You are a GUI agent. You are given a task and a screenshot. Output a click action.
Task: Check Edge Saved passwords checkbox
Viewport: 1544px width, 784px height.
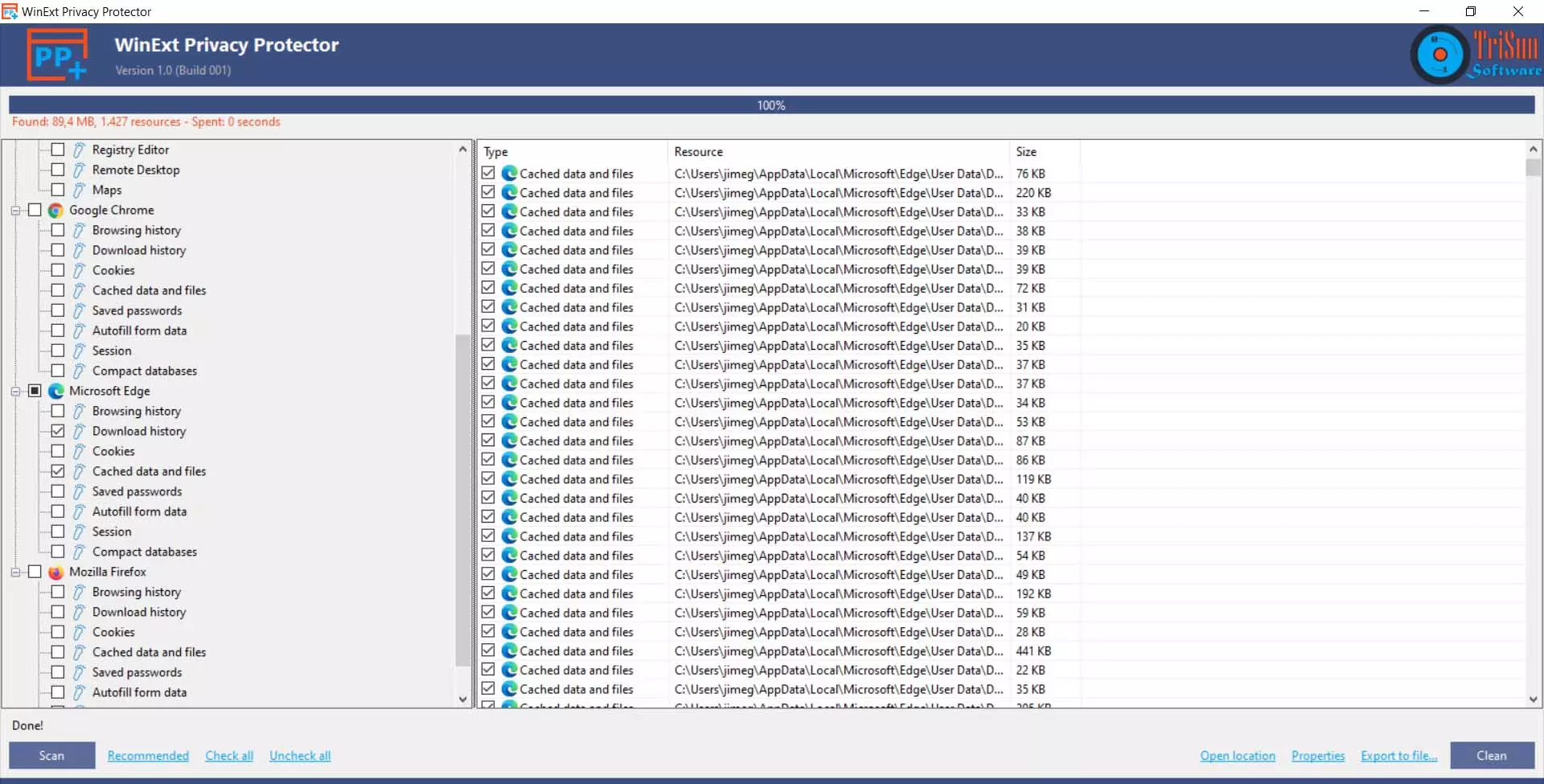58,491
